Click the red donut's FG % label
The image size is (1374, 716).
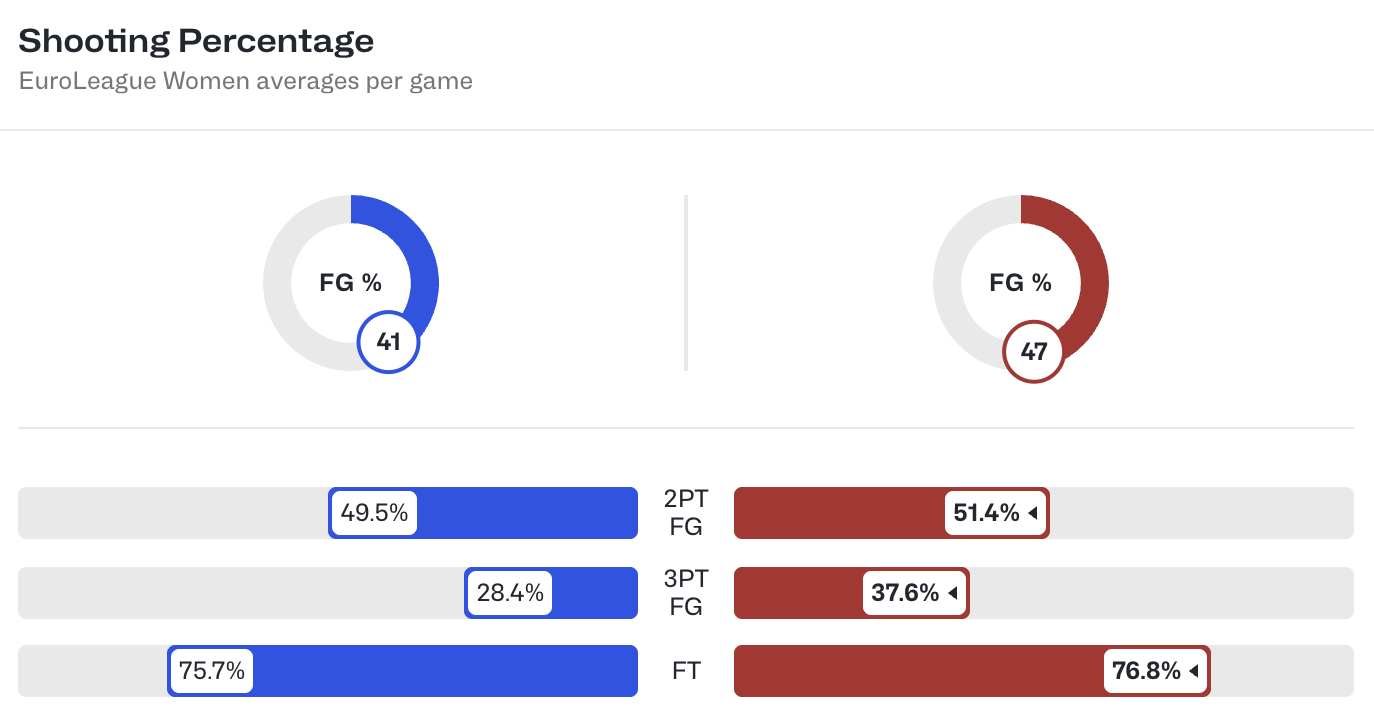click(x=1020, y=283)
